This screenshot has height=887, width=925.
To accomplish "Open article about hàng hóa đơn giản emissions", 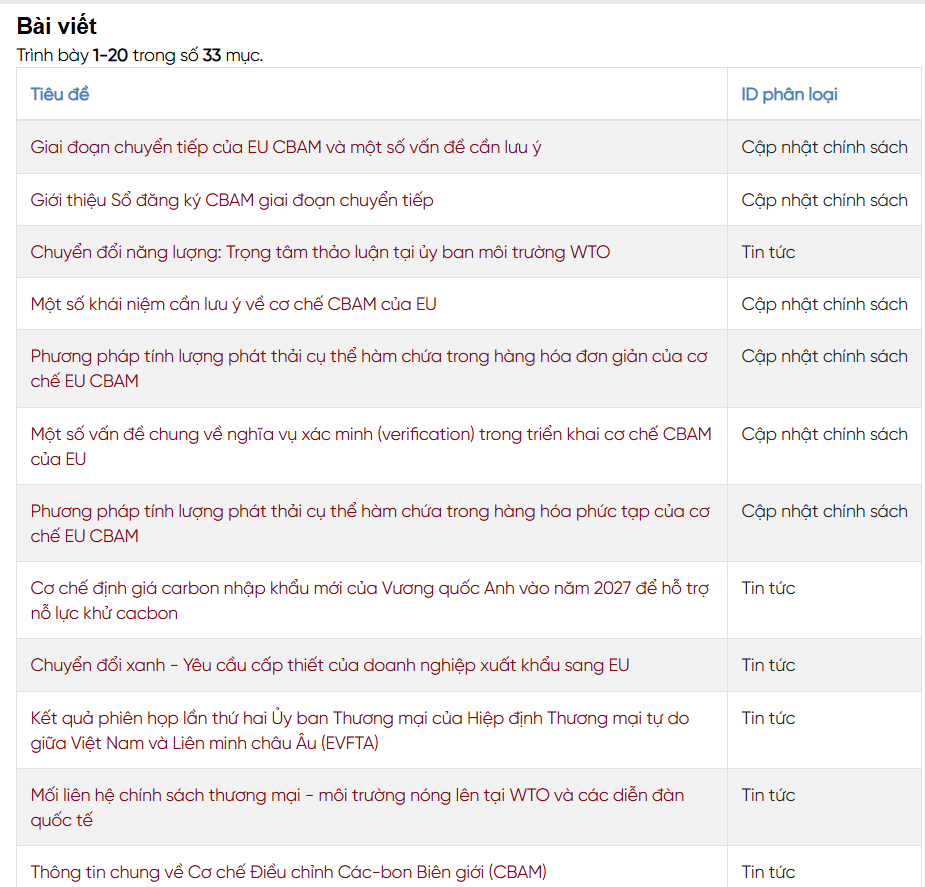I will point(369,369).
